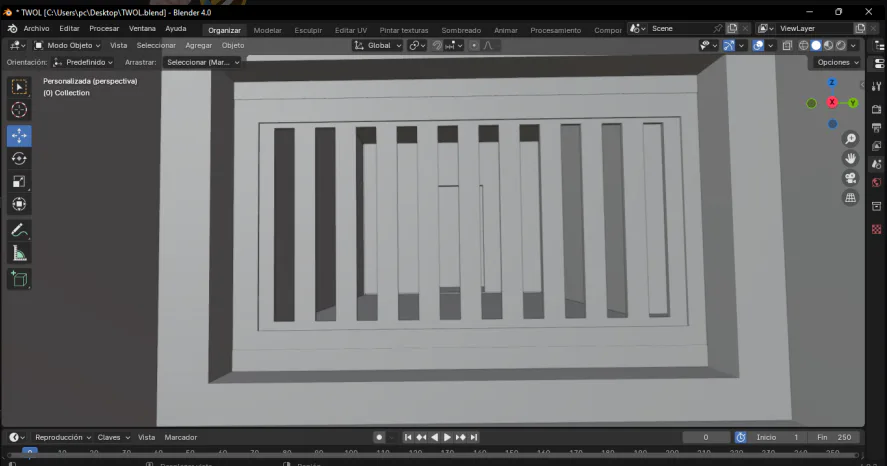The width and height of the screenshot is (887, 466).
Task: Switch to material preview shading
Action: pyautogui.click(x=828, y=46)
